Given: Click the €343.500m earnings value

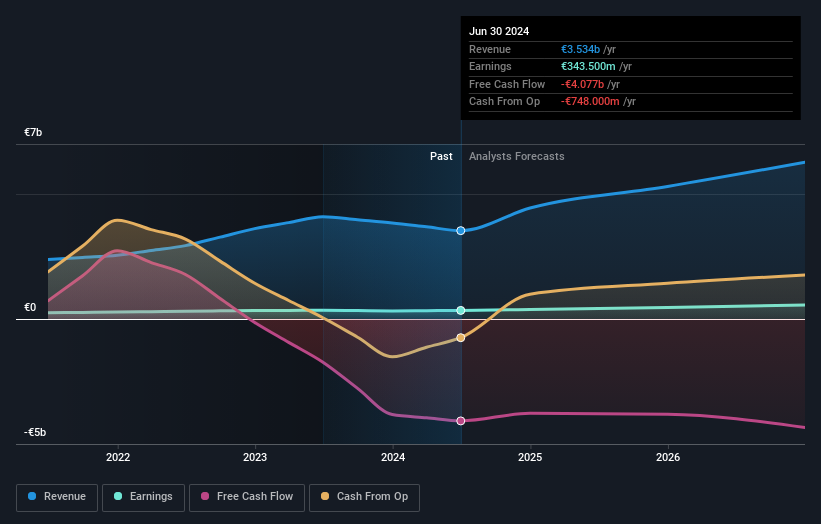Looking at the screenshot, I should point(589,66).
